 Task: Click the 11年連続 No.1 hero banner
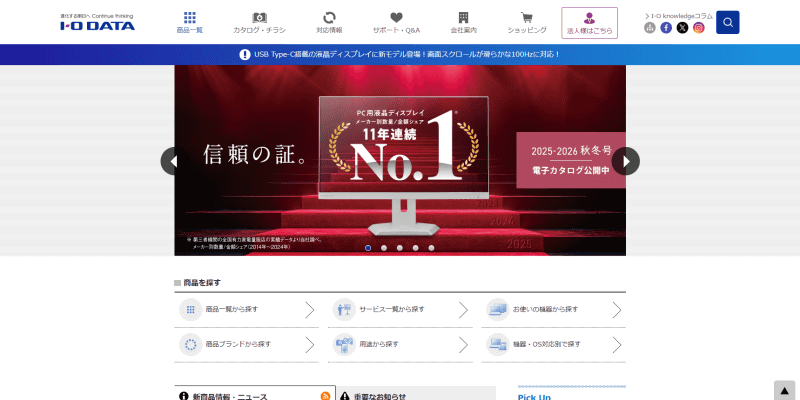coord(400,160)
